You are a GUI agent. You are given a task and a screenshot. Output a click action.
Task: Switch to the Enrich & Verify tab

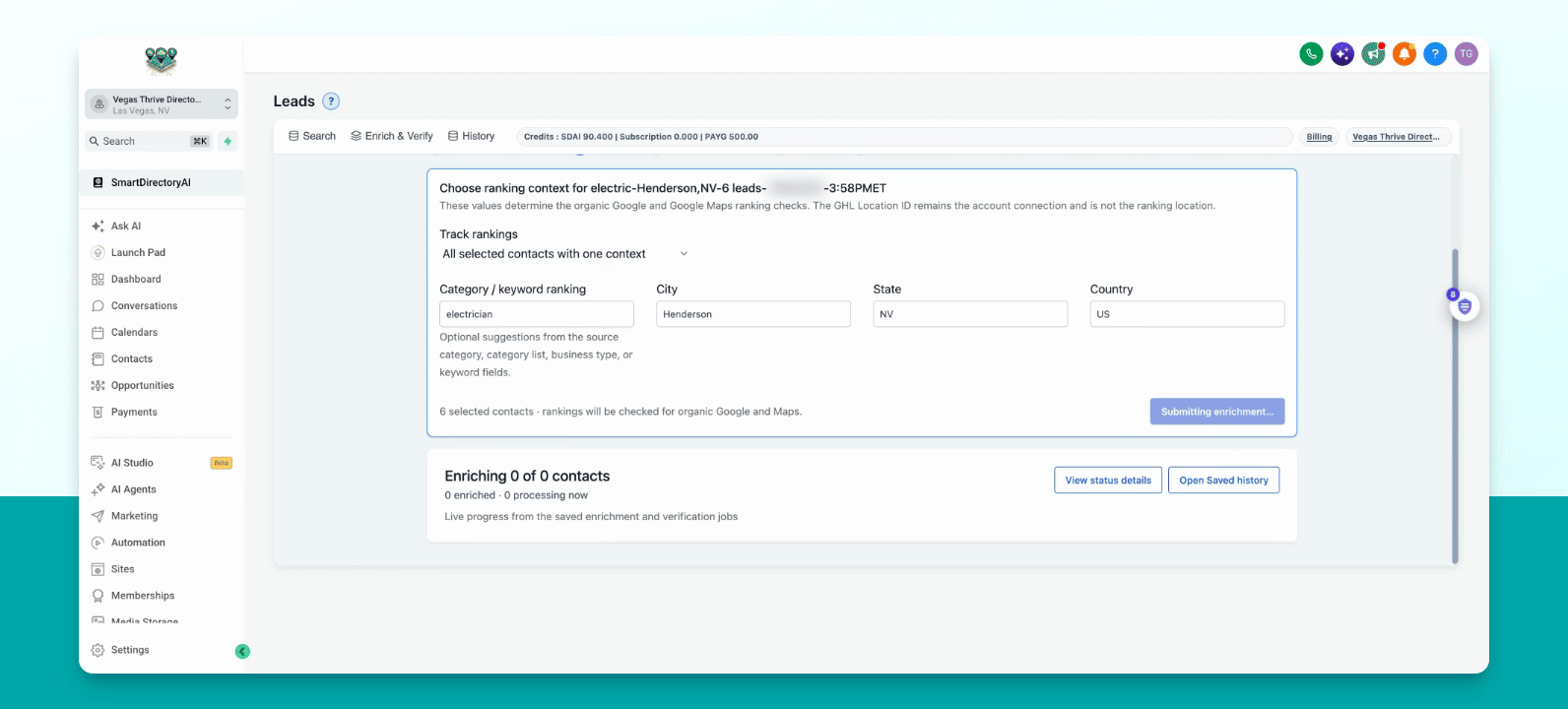pyautogui.click(x=392, y=136)
